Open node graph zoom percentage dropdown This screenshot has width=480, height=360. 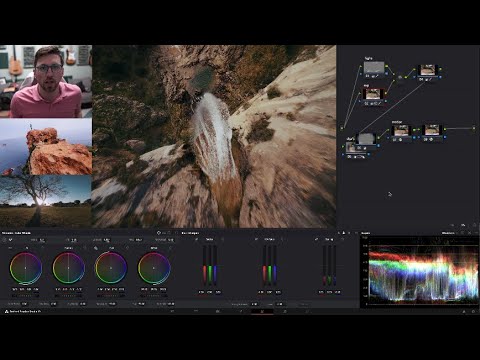coord(463,225)
